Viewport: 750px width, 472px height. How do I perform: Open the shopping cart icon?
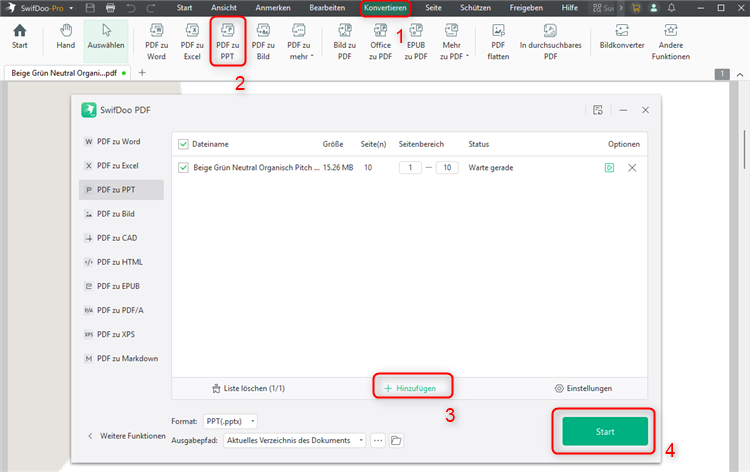coord(635,8)
